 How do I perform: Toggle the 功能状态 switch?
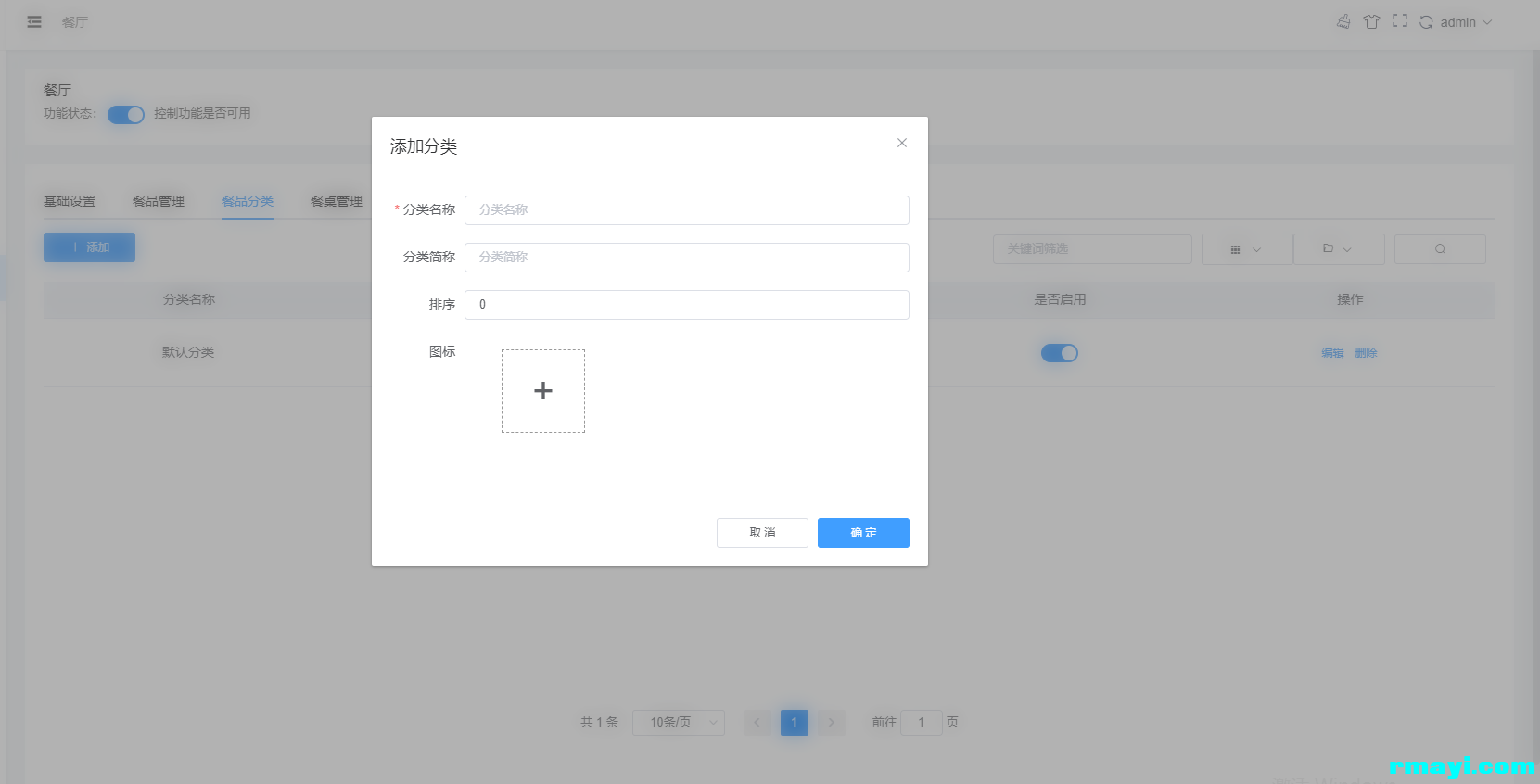126,115
